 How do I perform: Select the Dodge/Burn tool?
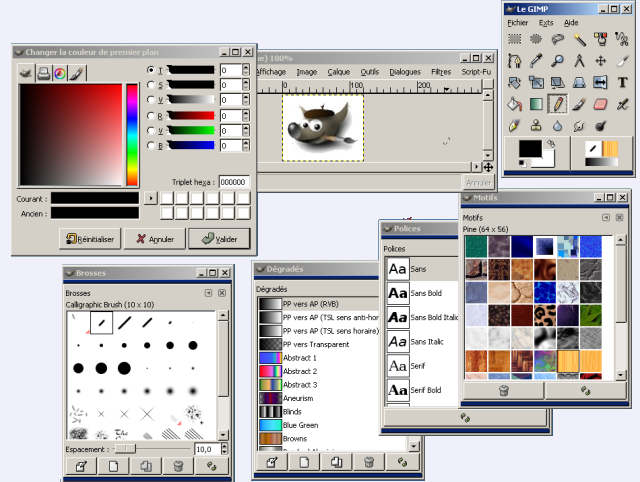coord(600,126)
